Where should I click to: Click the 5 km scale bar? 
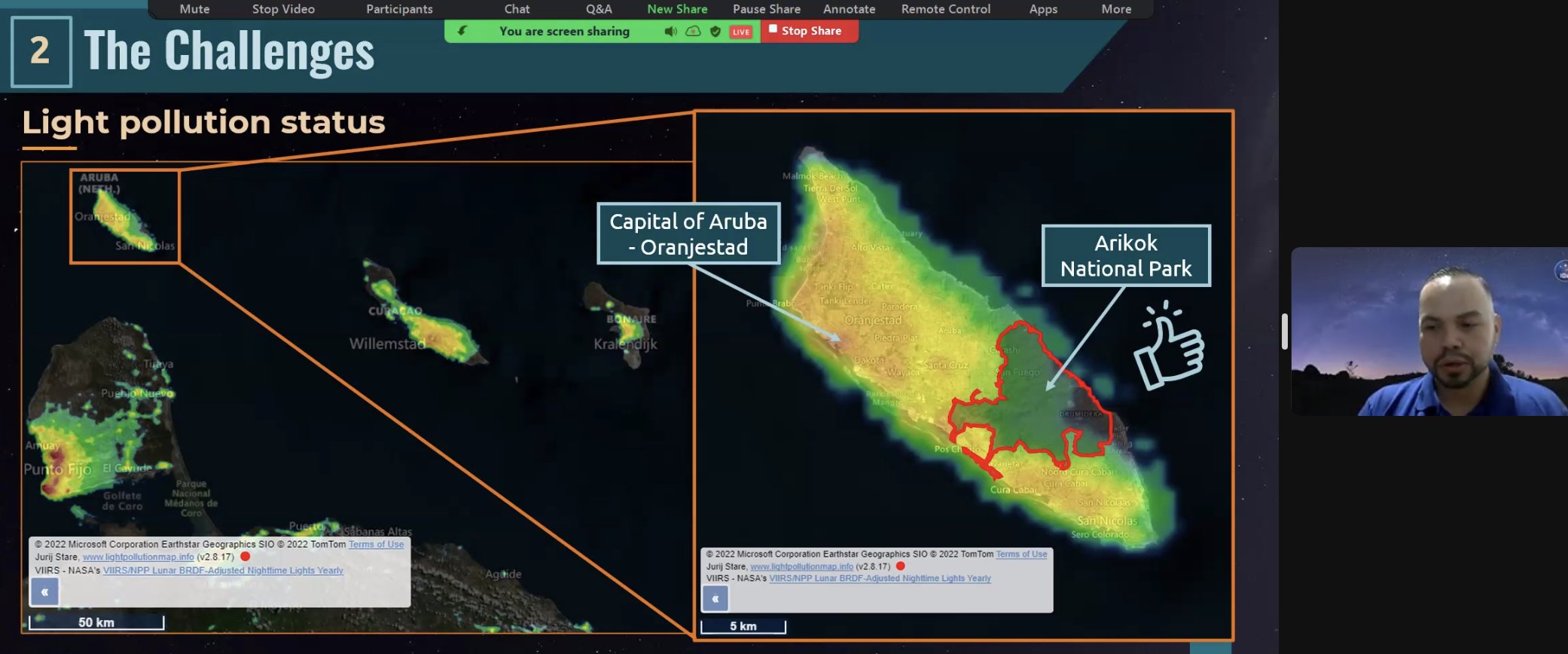(x=743, y=626)
